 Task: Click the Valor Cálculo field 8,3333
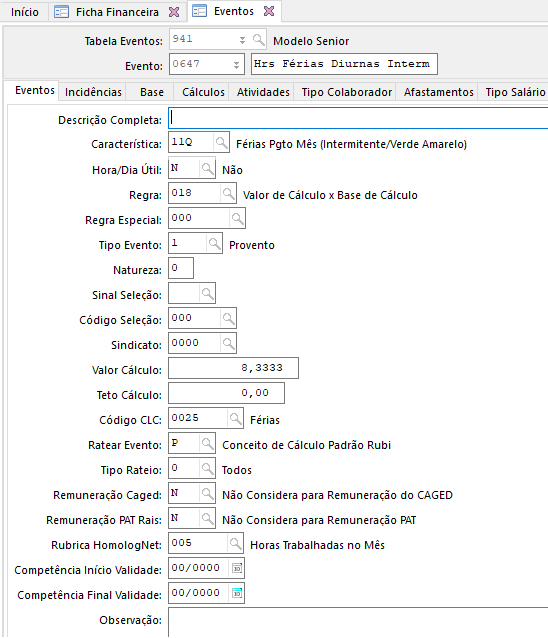coord(233,368)
